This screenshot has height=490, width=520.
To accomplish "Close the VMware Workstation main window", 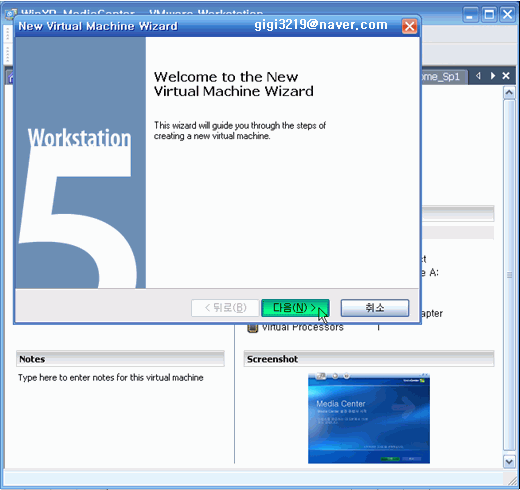I will [508, 15].
